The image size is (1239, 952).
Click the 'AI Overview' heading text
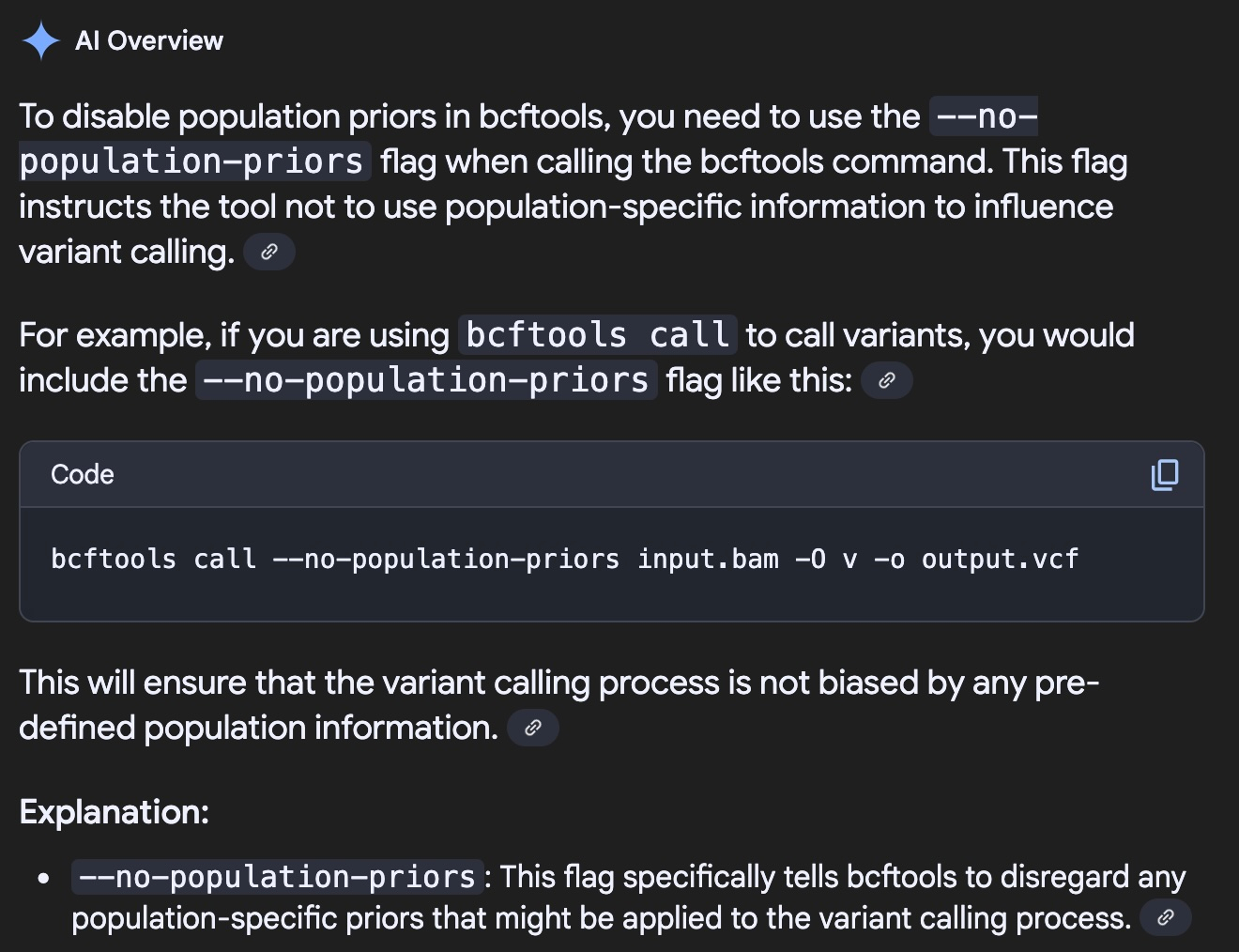click(x=149, y=41)
